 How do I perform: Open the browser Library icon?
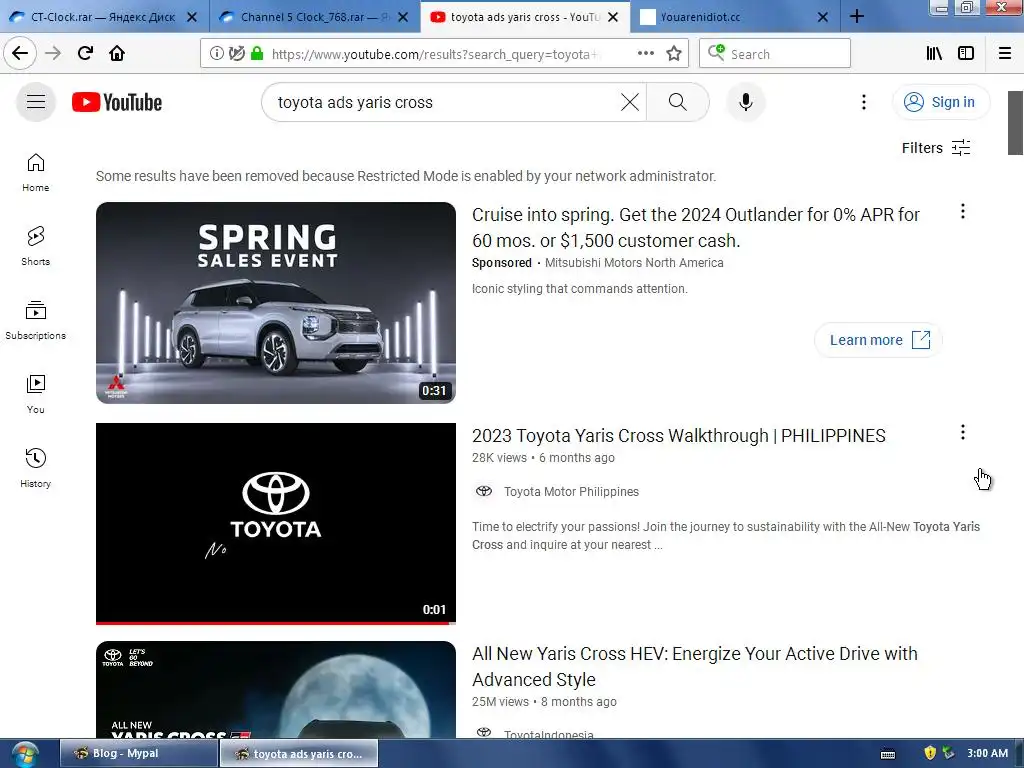(x=934, y=54)
